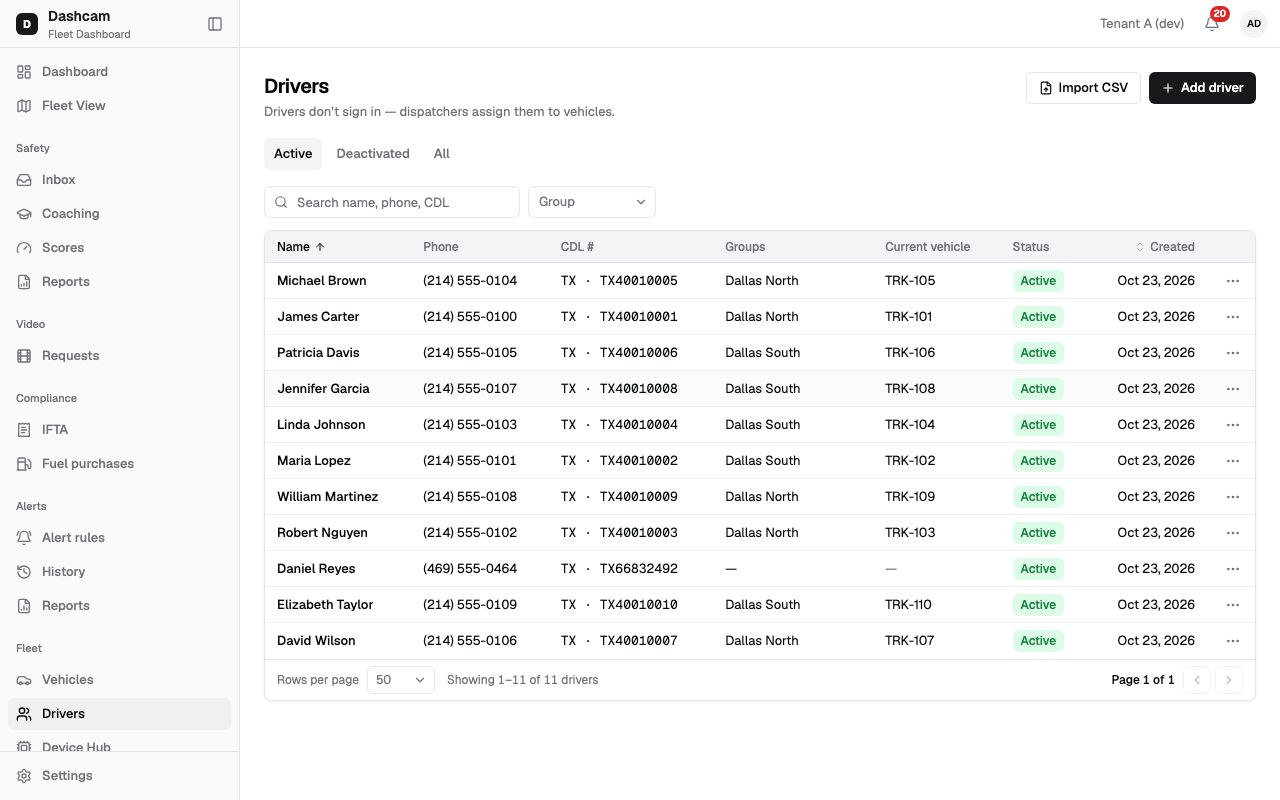Image resolution: width=1280 pixels, height=800 pixels.
Task: Open row actions menu for David Wilson
Action: pos(1232,641)
